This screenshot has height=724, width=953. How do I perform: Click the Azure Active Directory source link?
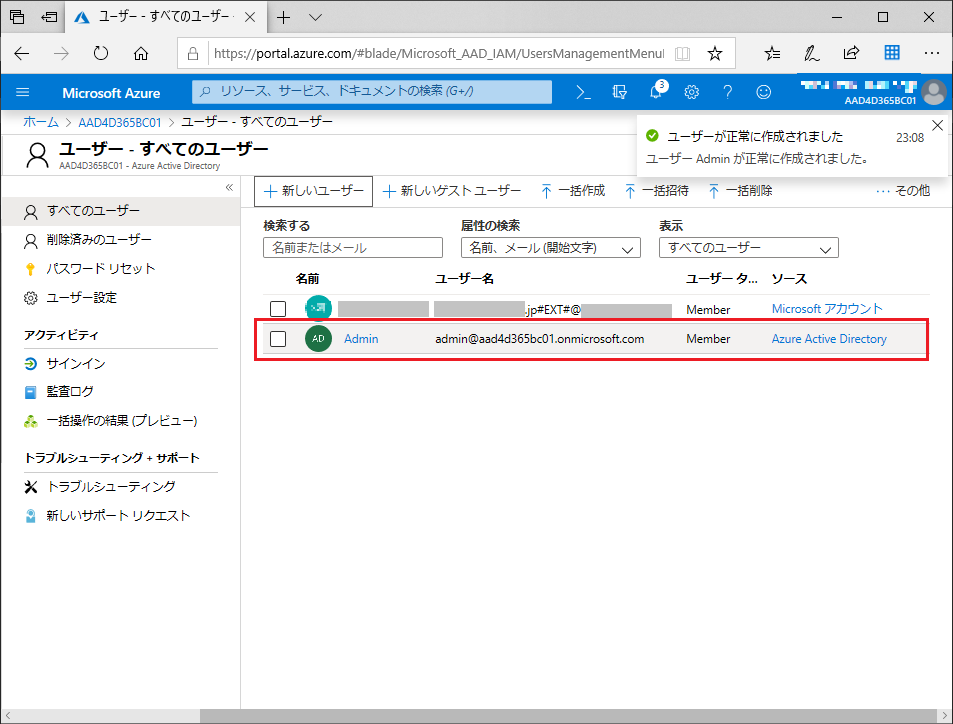coord(829,339)
